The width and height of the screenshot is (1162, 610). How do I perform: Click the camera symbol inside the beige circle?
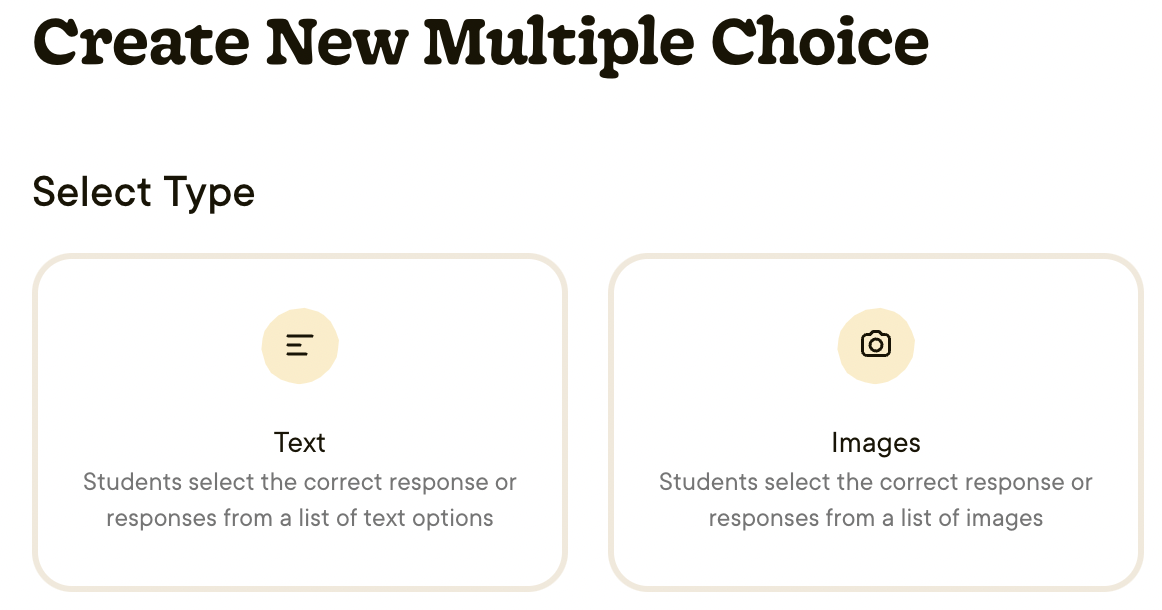click(875, 344)
